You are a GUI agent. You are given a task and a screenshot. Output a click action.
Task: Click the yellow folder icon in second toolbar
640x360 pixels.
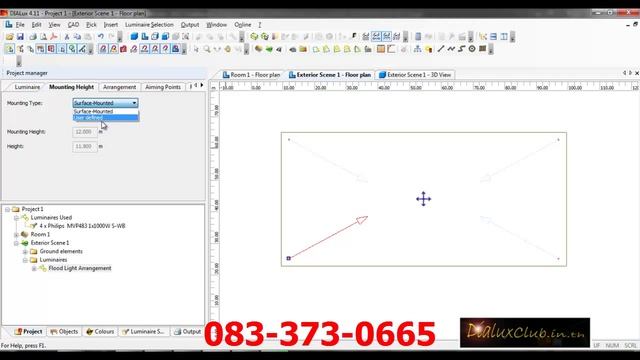click(x=303, y=49)
